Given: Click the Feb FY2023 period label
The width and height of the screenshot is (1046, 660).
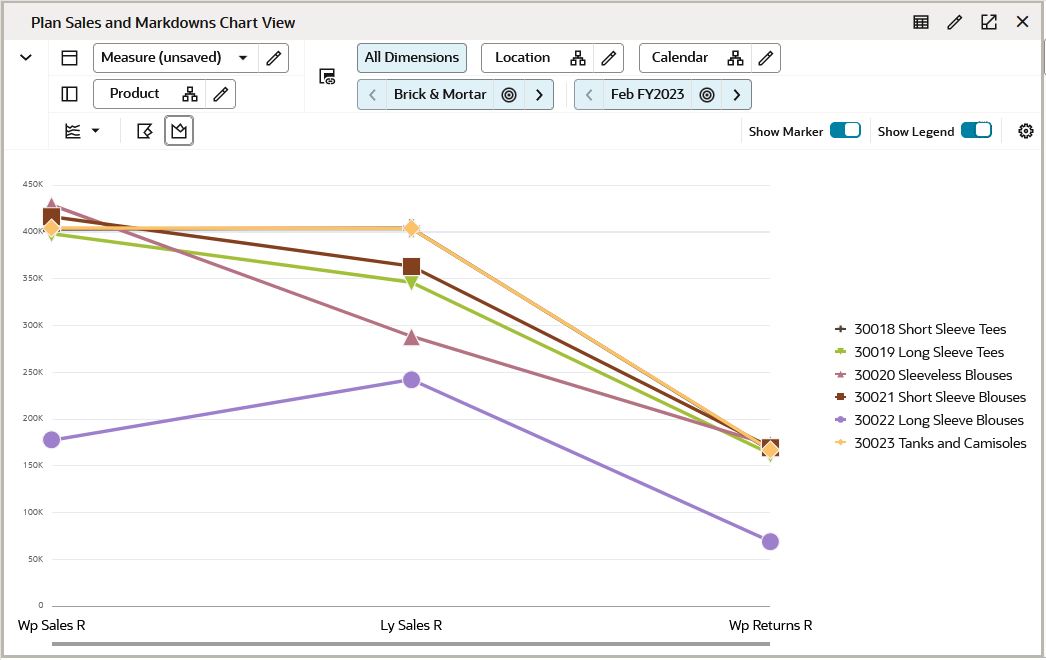Looking at the screenshot, I should point(648,94).
